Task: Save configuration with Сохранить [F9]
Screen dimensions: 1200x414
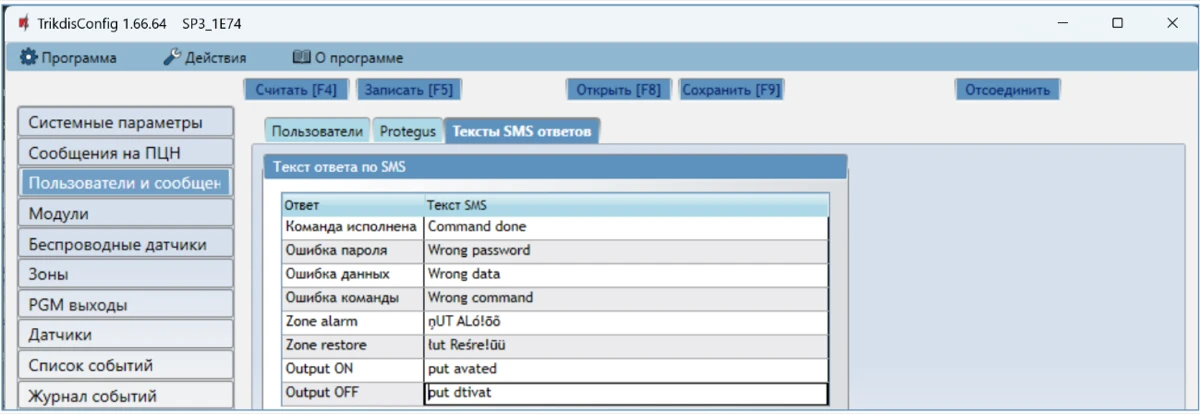Action: 730,89
